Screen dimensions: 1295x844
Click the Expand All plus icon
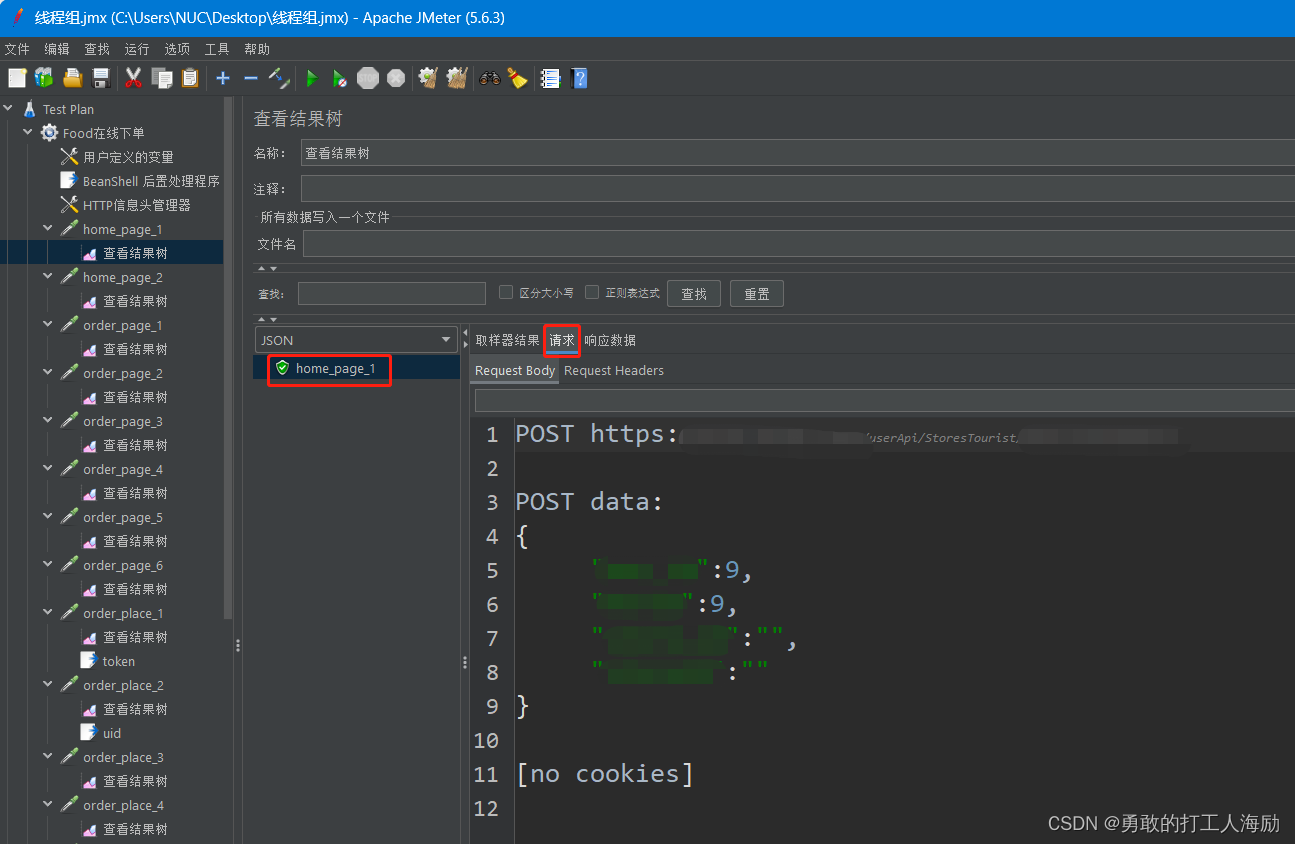(x=222, y=78)
